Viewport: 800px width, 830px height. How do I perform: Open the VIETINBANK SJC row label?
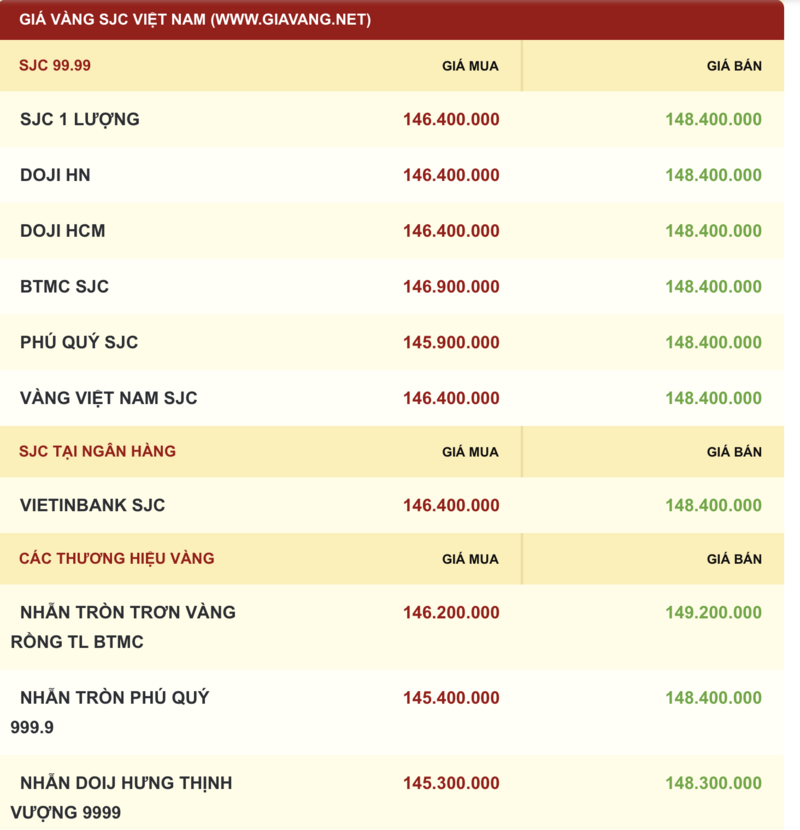coord(92,505)
